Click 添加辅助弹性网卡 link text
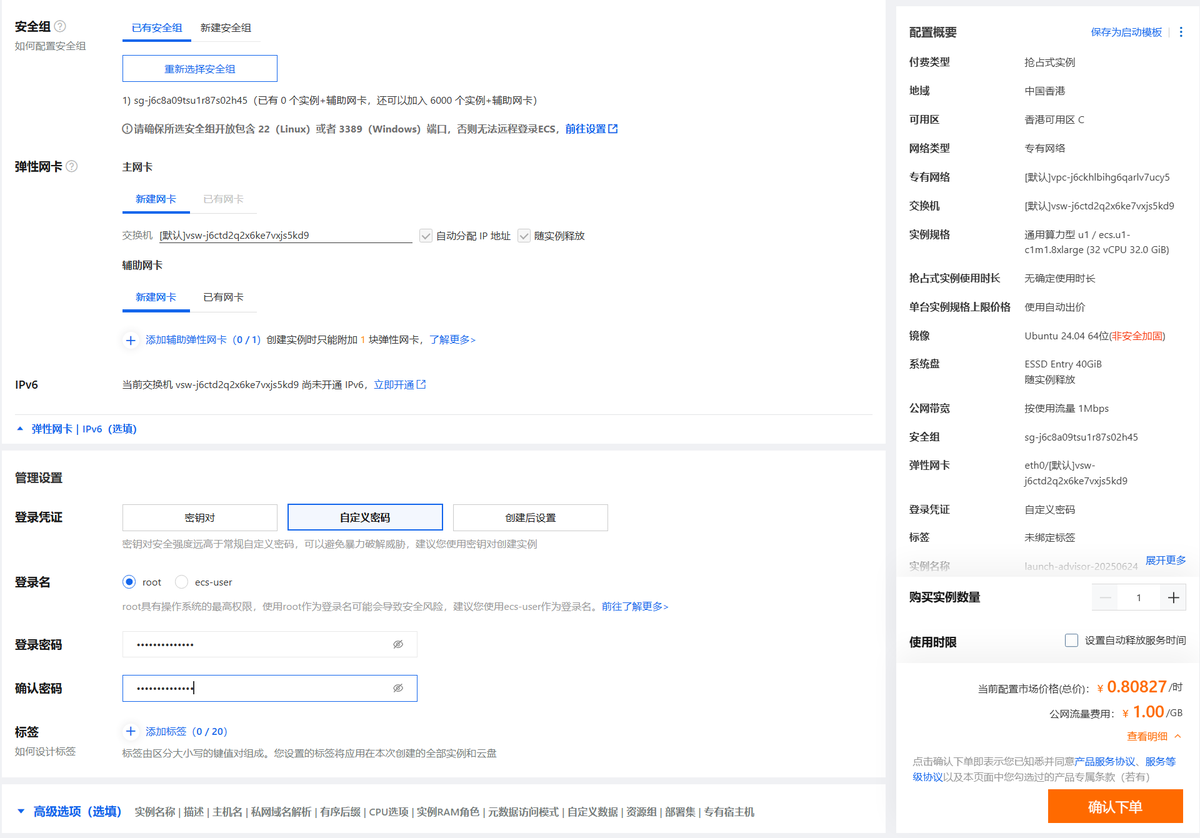 [203, 340]
